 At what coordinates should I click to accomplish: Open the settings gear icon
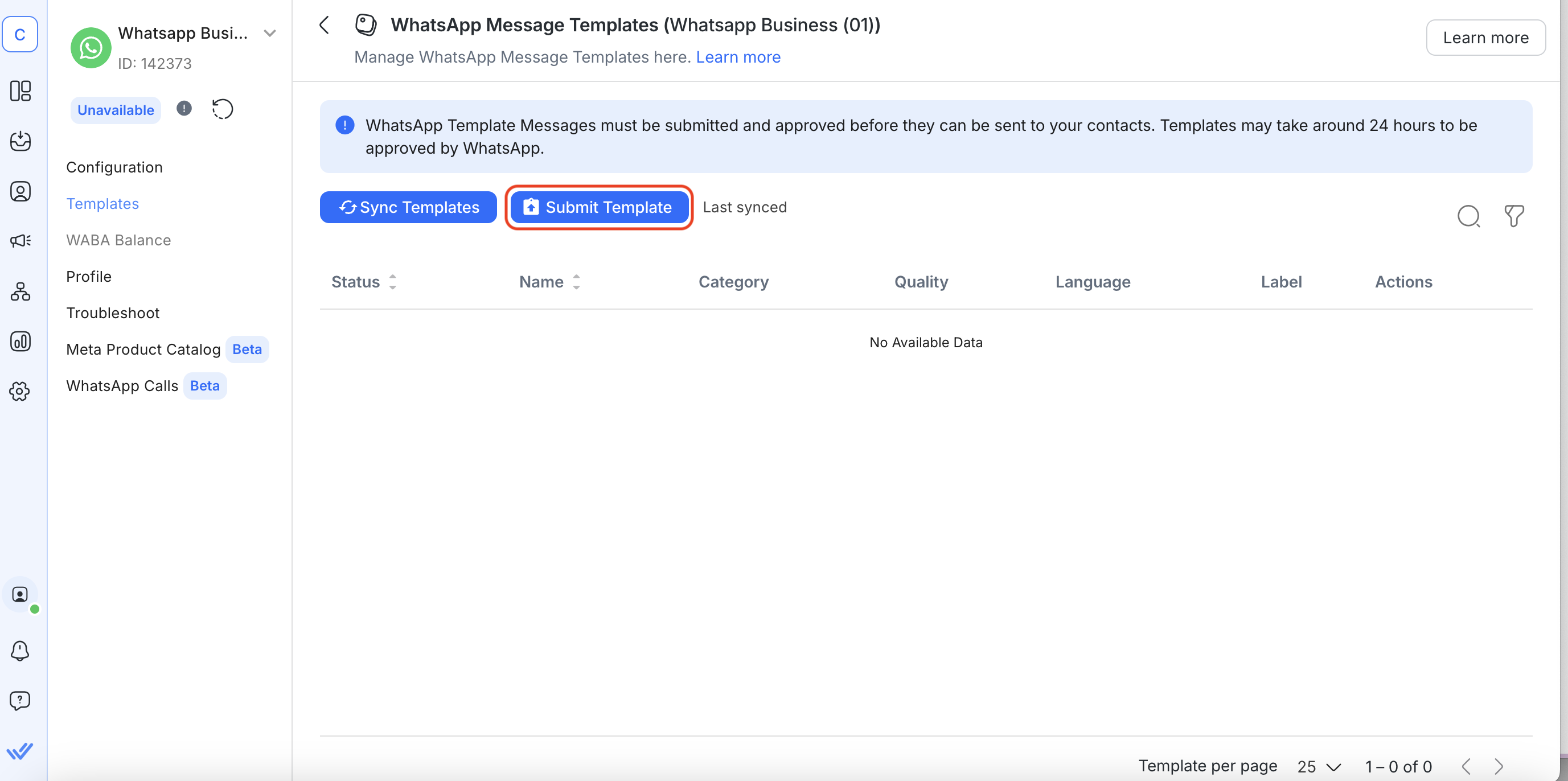pos(20,392)
